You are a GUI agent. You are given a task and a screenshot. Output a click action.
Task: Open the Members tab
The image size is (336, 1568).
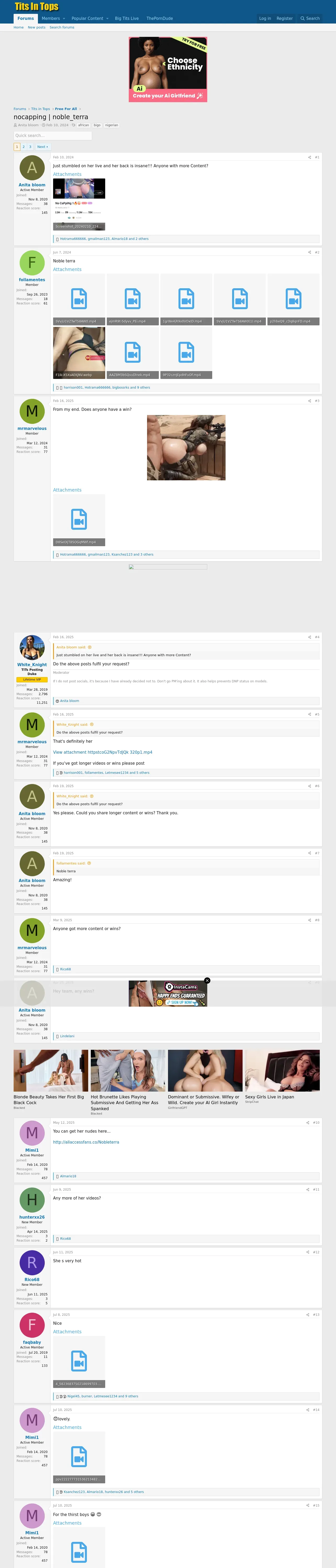coord(51,18)
